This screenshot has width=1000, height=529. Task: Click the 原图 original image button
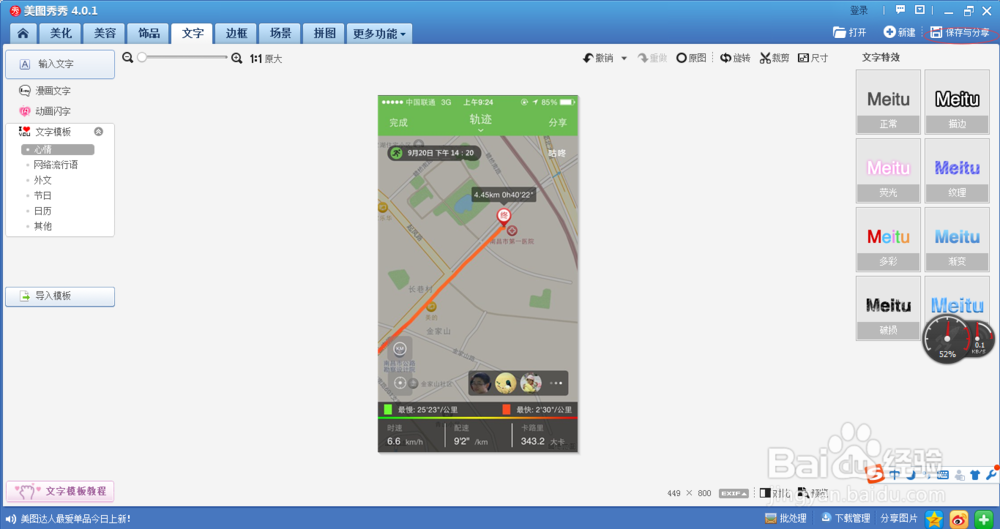(x=691, y=58)
